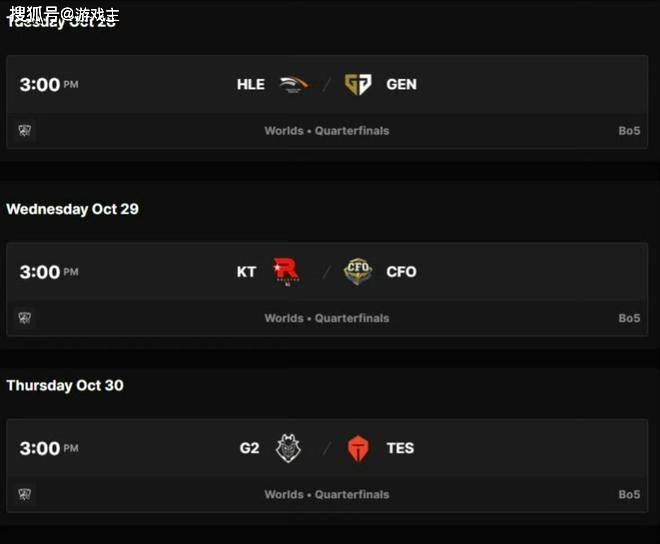Click the G2 Esports logo
The width and height of the screenshot is (660, 544).
(288, 448)
